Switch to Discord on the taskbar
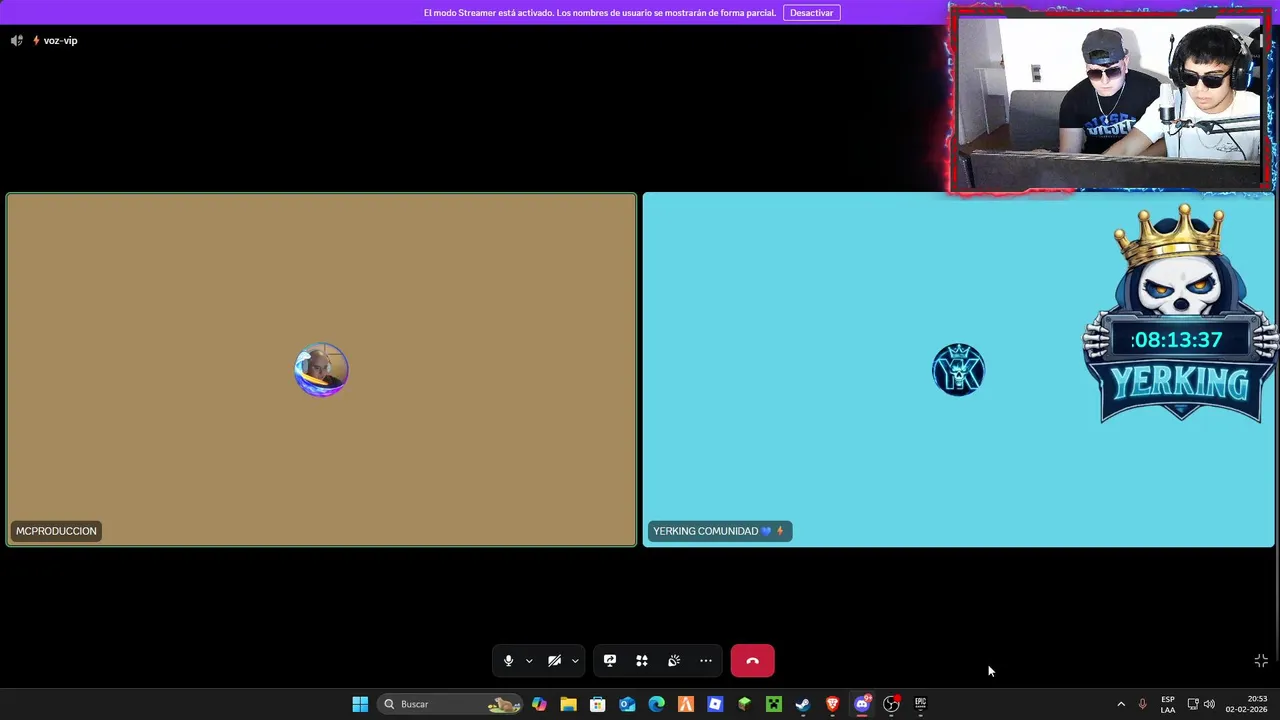Screen dimensions: 1280x720 pos(862,704)
